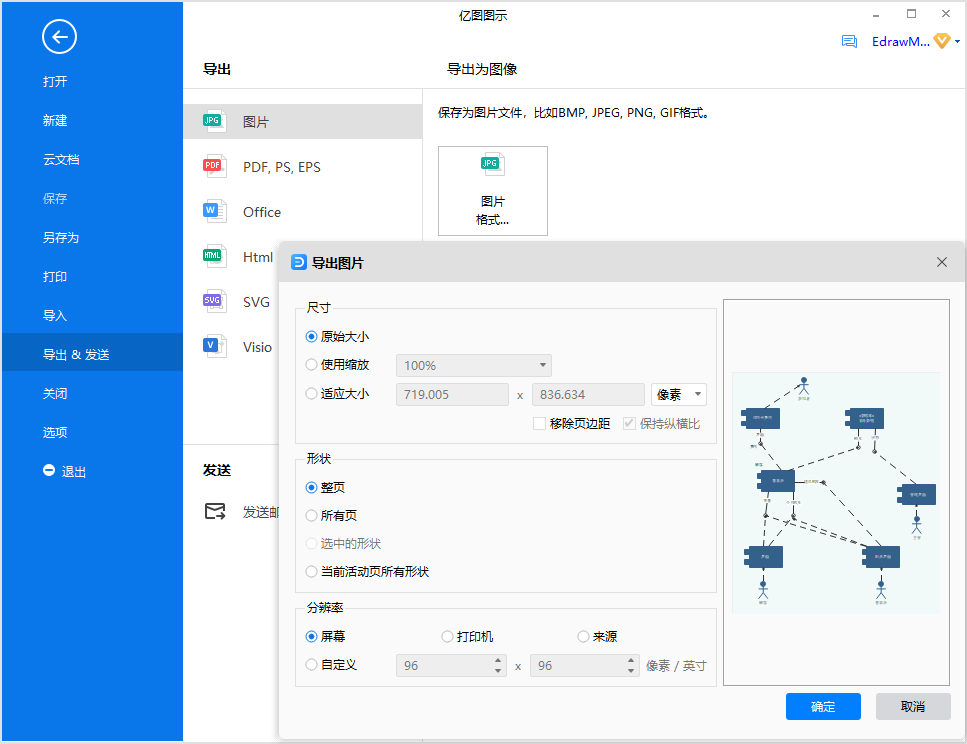Image resolution: width=967 pixels, height=744 pixels.
Task: Toggle the 保持纵横比 checkbox
Action: [x=629, y=424]
